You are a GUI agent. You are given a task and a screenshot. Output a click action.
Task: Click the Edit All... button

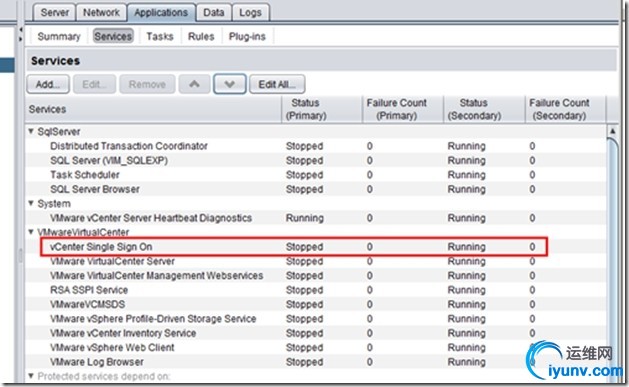(x=277, y=84)
